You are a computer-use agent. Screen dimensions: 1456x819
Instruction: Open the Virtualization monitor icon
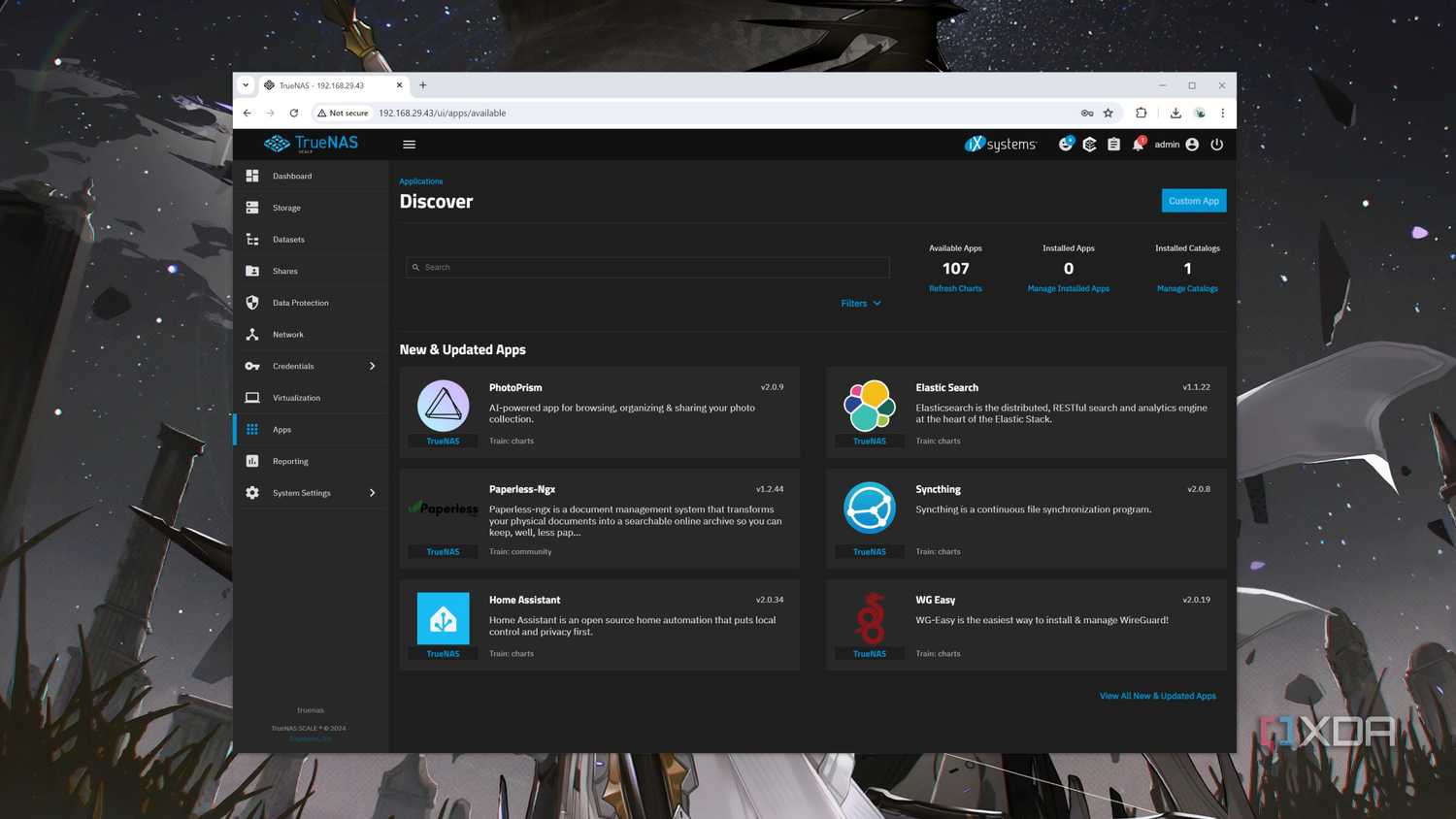coord(252,398)
